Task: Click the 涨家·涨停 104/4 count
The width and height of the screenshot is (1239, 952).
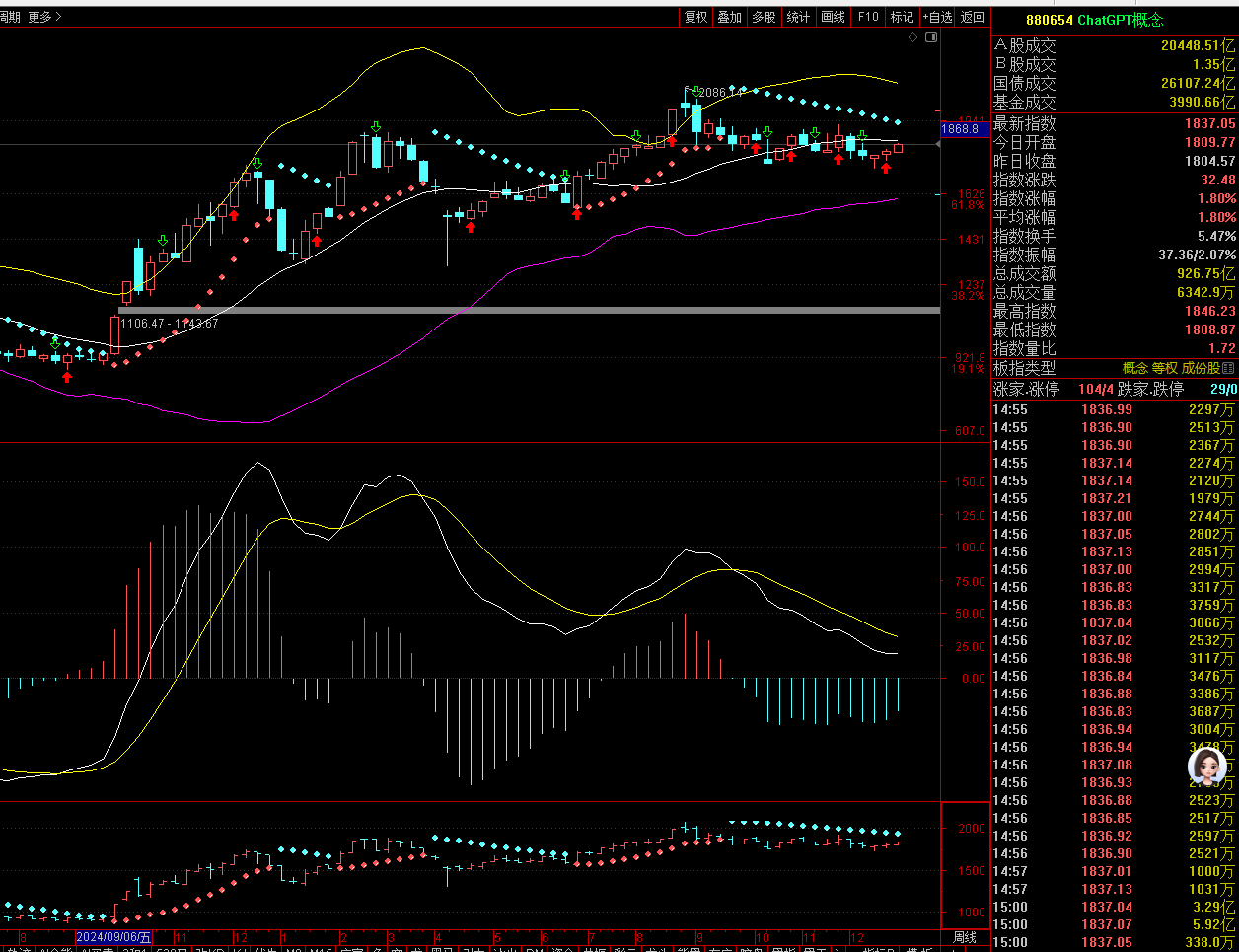Action: 1096,390
